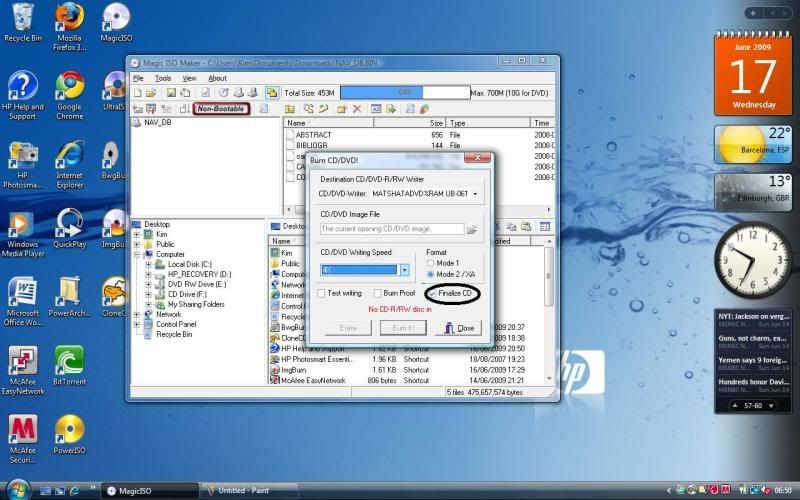The height and width of the screenshot is (500, 800).
Task: Click the Open file folder toolbar icon
Action: click(x=151, y=93)
